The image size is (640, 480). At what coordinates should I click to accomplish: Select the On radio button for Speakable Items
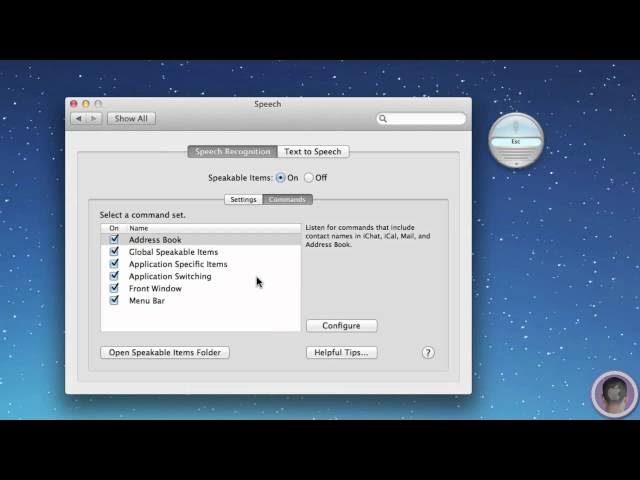click(280, 178)
